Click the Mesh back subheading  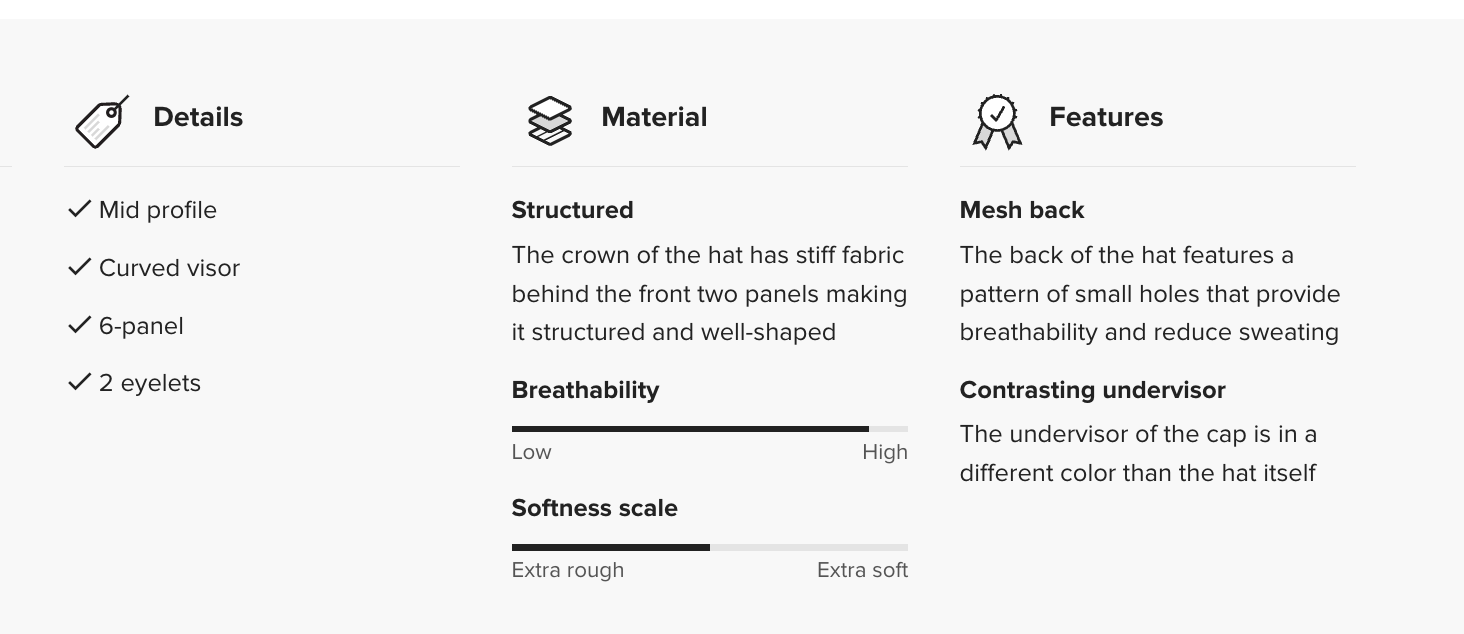pos(1021,210)
